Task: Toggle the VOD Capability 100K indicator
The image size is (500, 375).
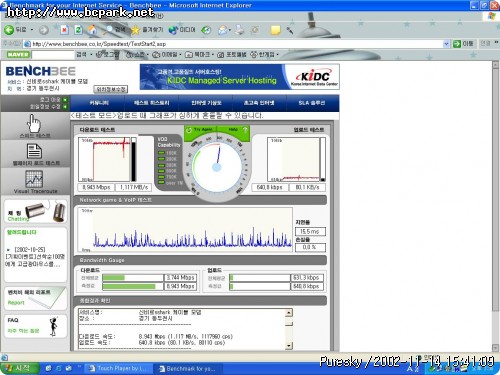Action: click(x=161, y=153)
